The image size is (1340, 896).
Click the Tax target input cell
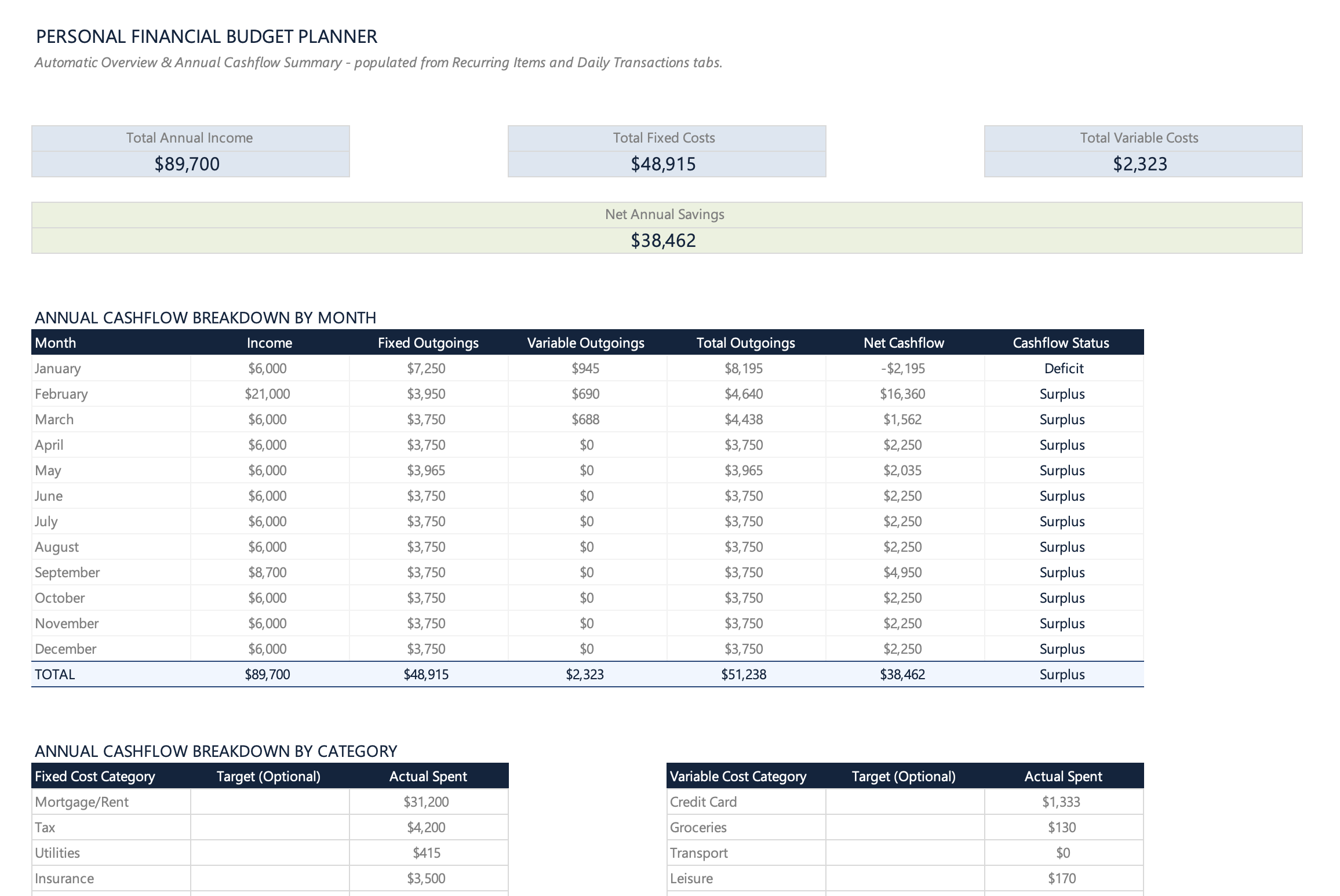[270, 828]
